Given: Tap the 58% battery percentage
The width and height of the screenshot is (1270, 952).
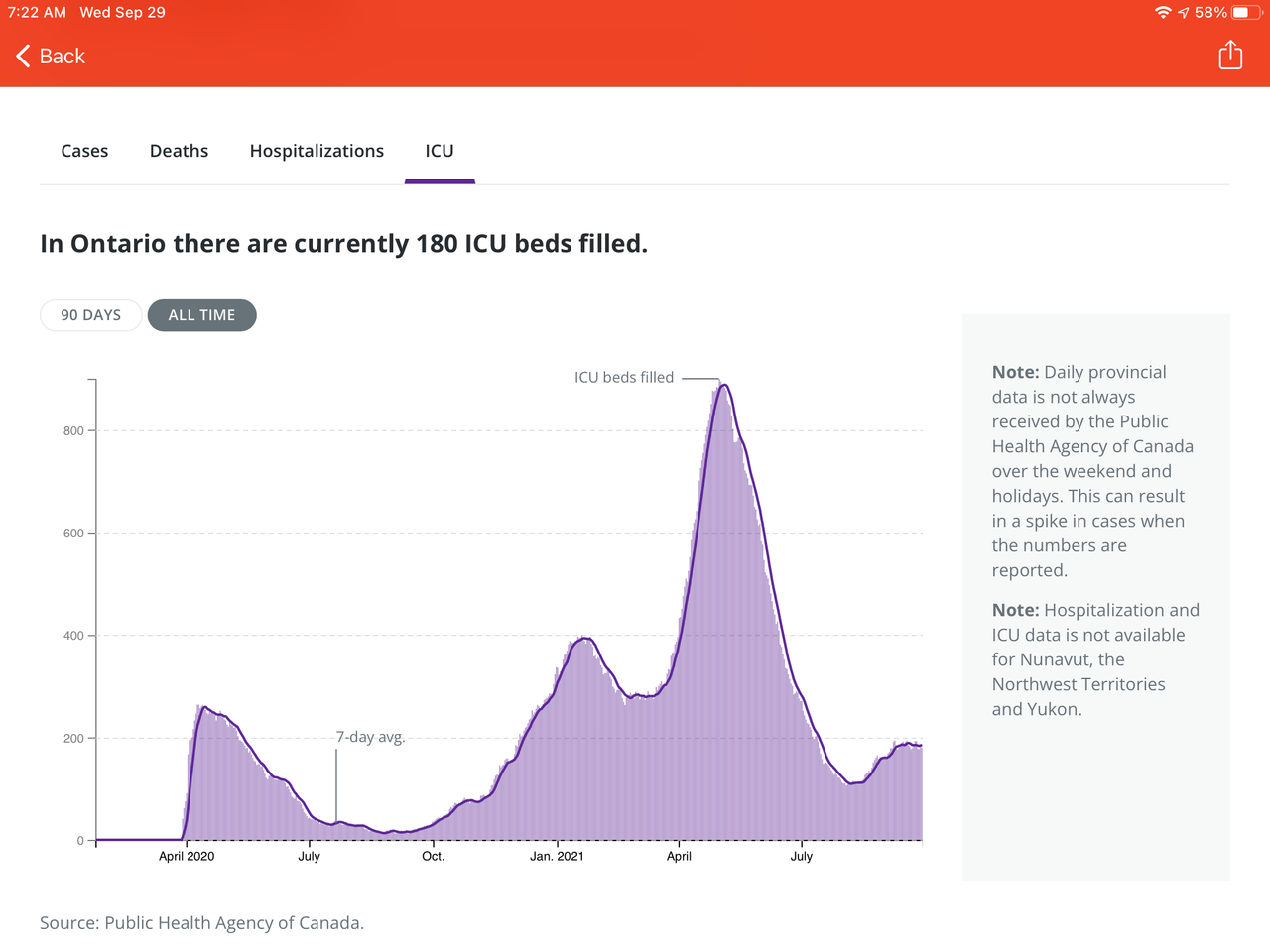Looking at the screenshot, I should click(x=1210, y=12).
